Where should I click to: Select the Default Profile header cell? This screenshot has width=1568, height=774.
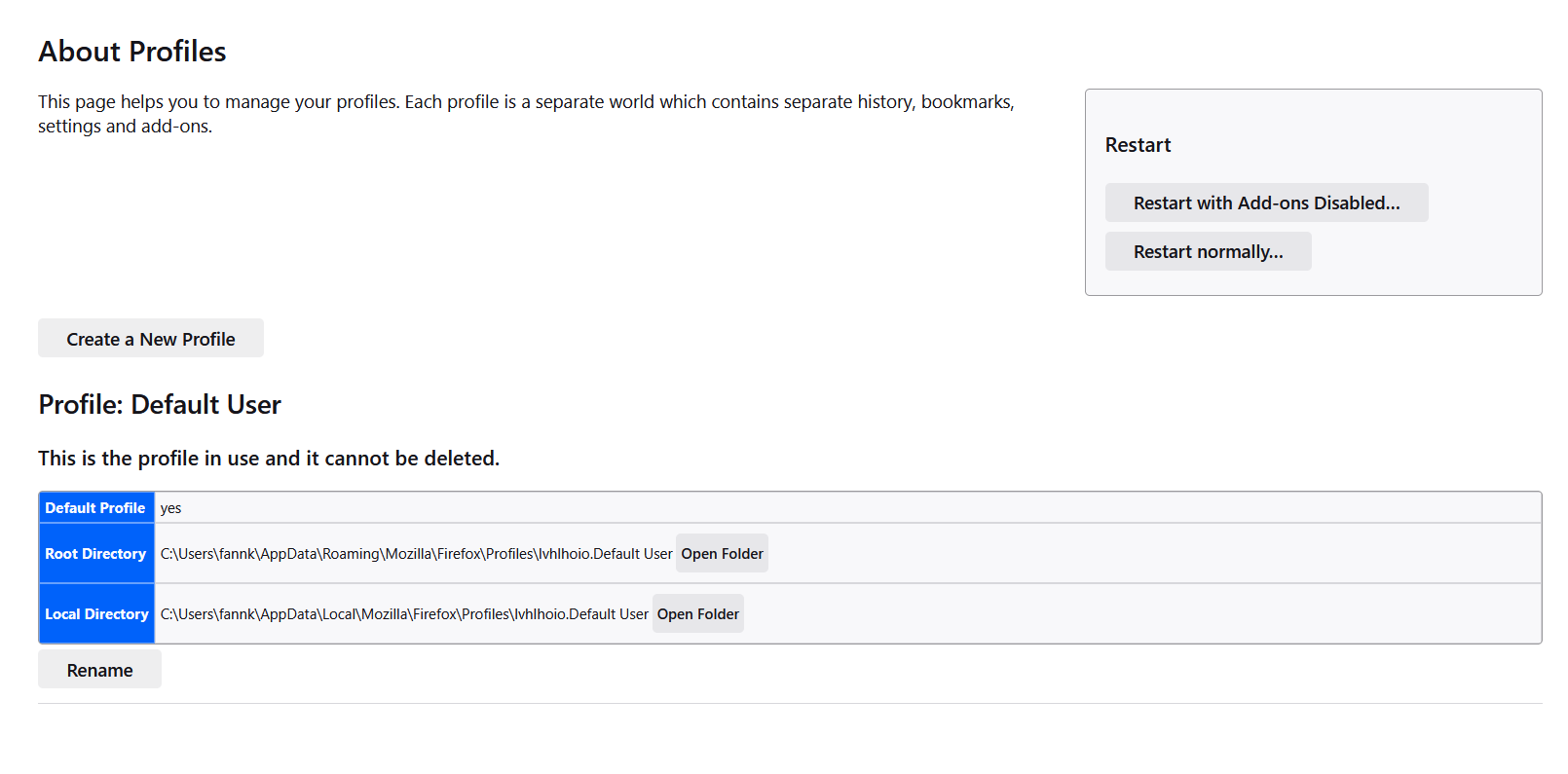tap(96, 507)
